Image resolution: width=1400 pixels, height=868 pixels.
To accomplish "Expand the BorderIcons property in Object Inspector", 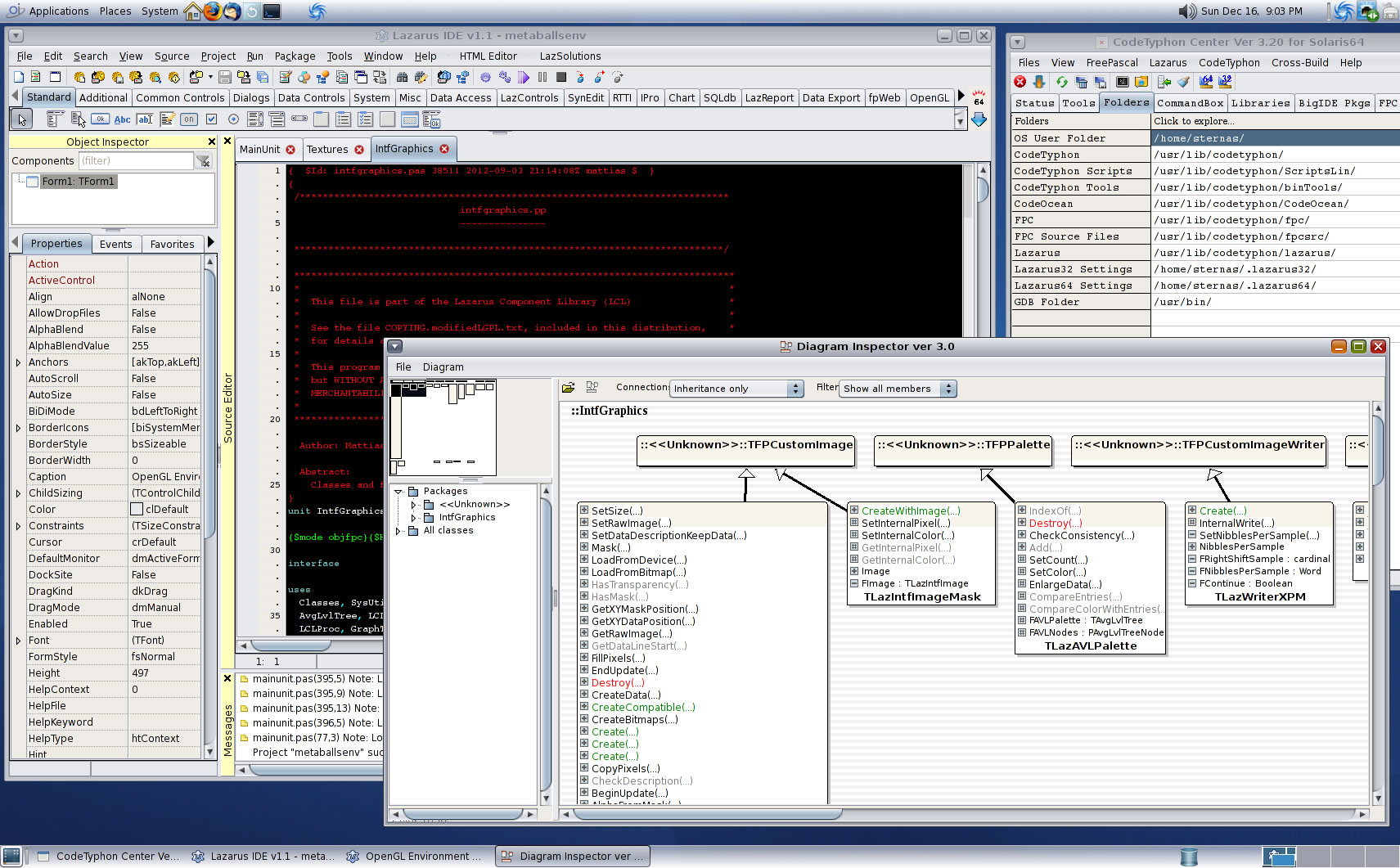I will (x=18, y=428).
